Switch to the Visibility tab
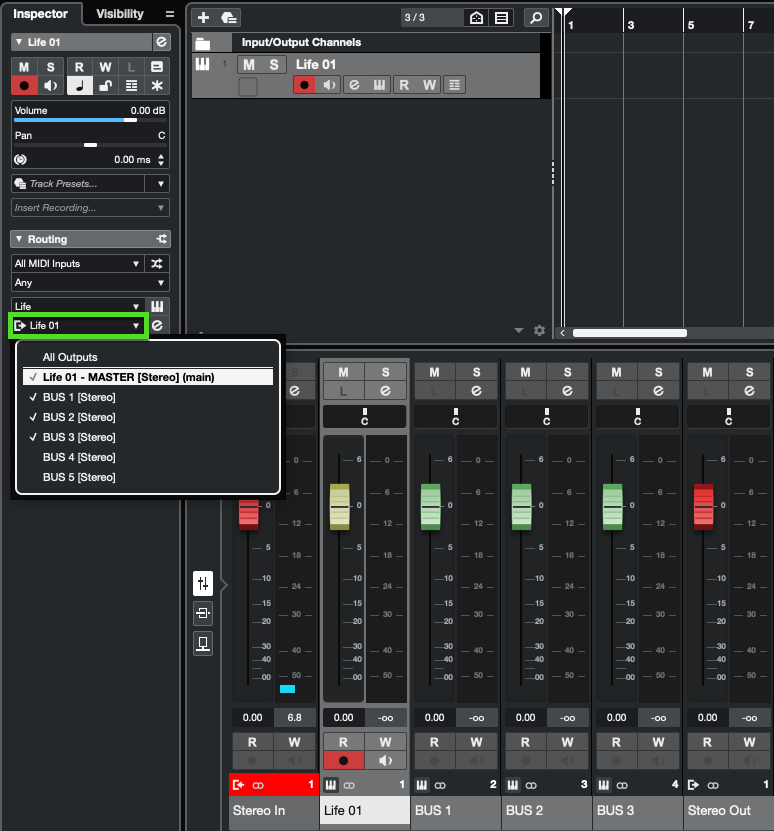 click(120, 14)
